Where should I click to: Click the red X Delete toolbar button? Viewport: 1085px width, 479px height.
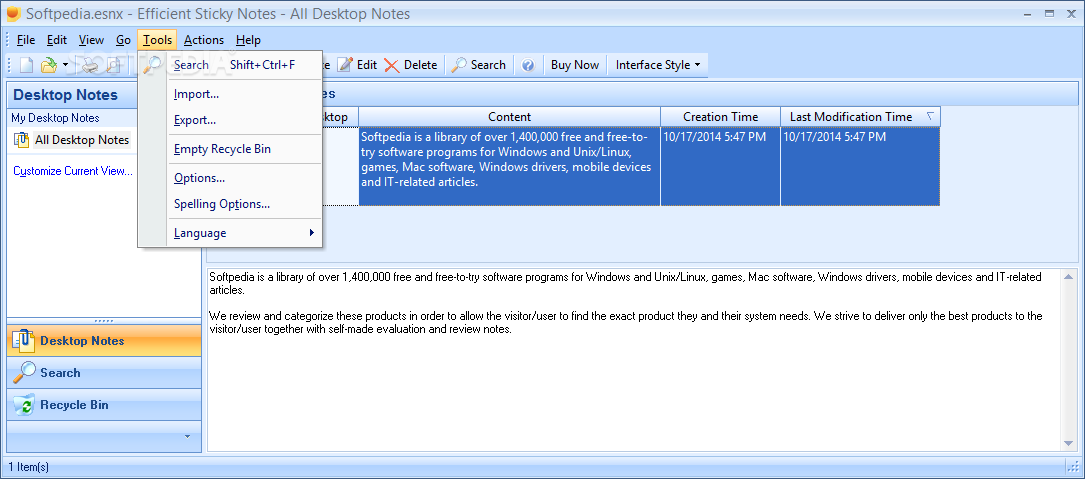coord(411,65)
